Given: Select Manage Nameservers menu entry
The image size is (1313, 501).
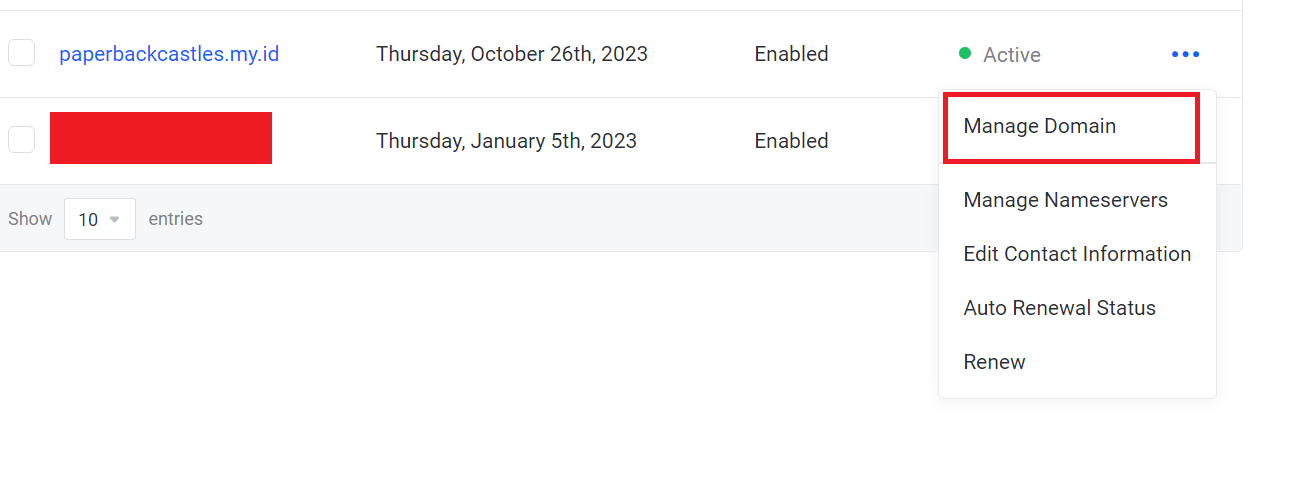Looking at the screenshot, I should click(1065, 200).
